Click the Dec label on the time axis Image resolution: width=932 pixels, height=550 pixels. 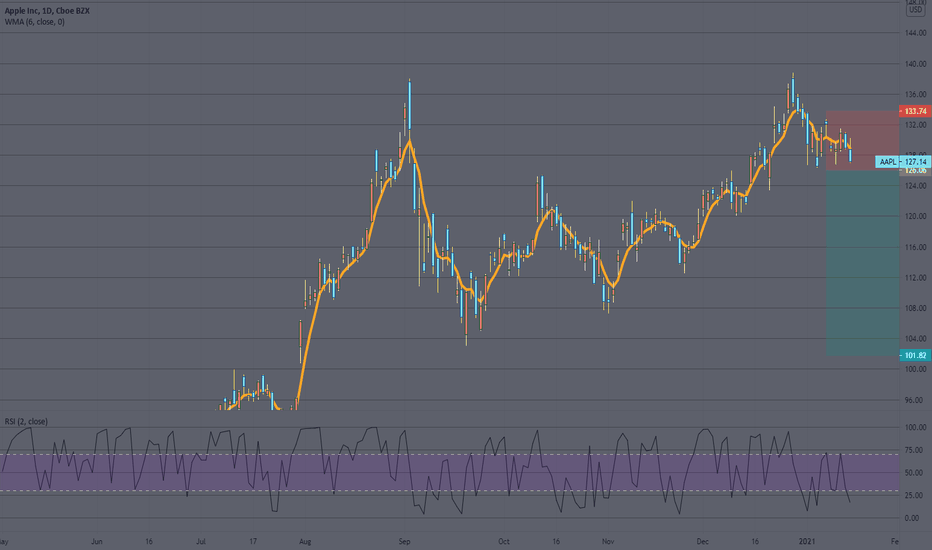pos(703,542)
